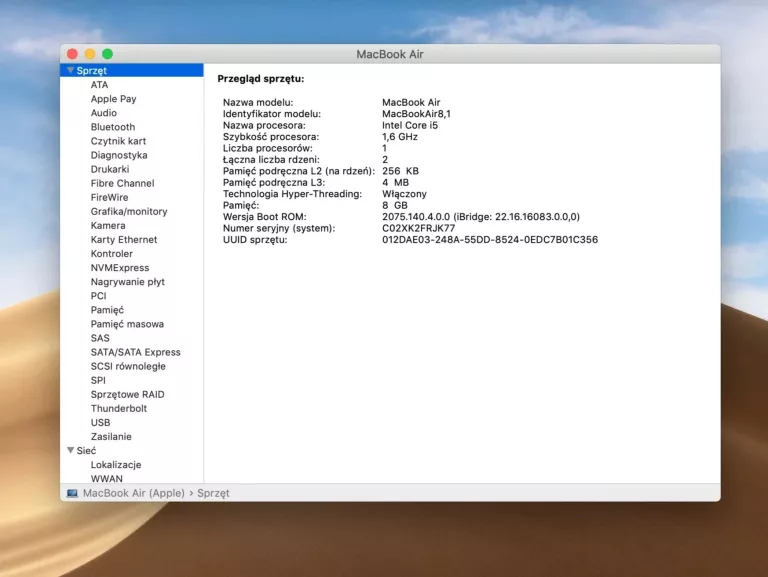768x577 pixels.
Task: Open the Drukarki item
Action: coord(110,169)
